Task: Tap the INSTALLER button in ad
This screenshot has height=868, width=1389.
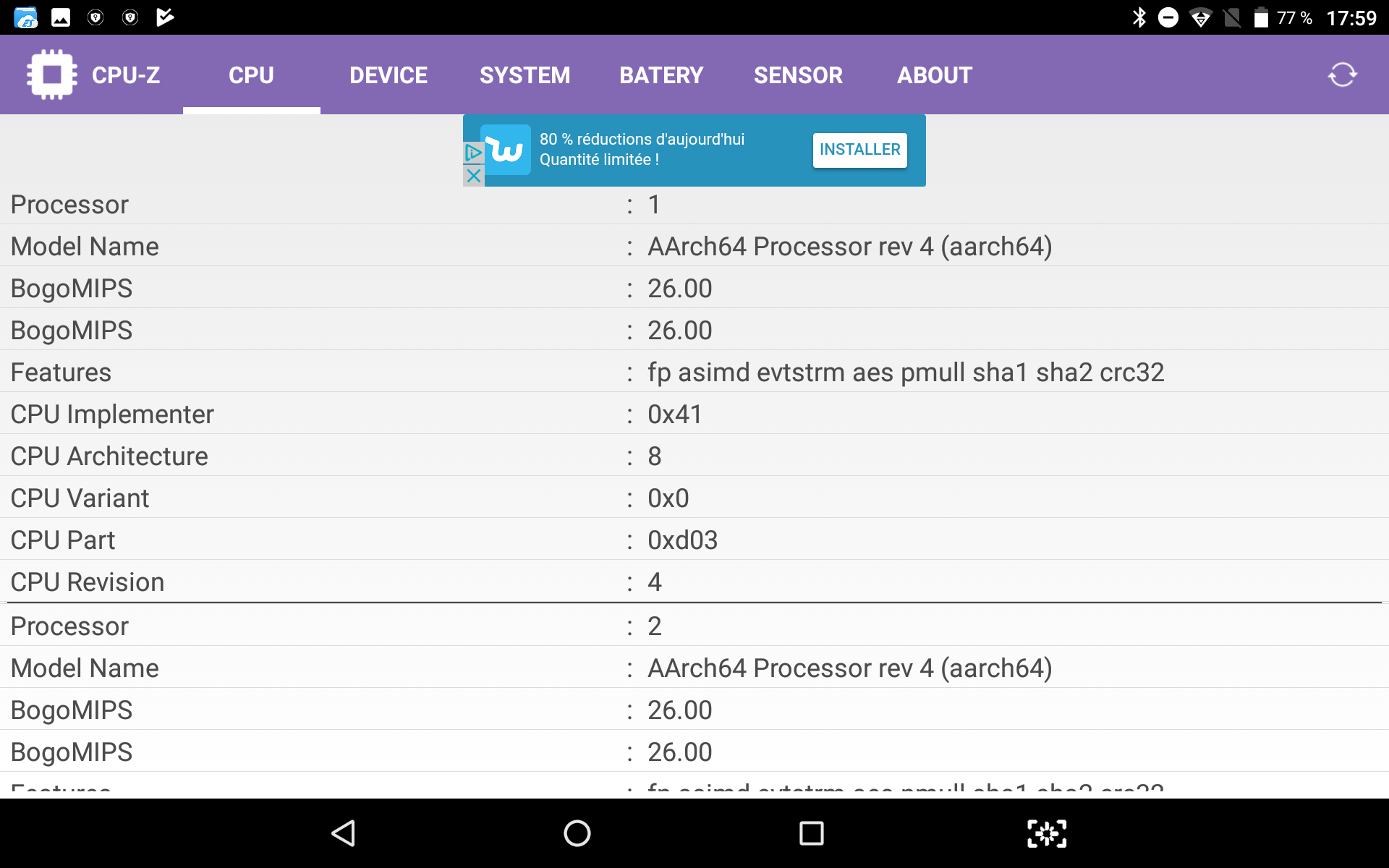Action: [859, 150]
